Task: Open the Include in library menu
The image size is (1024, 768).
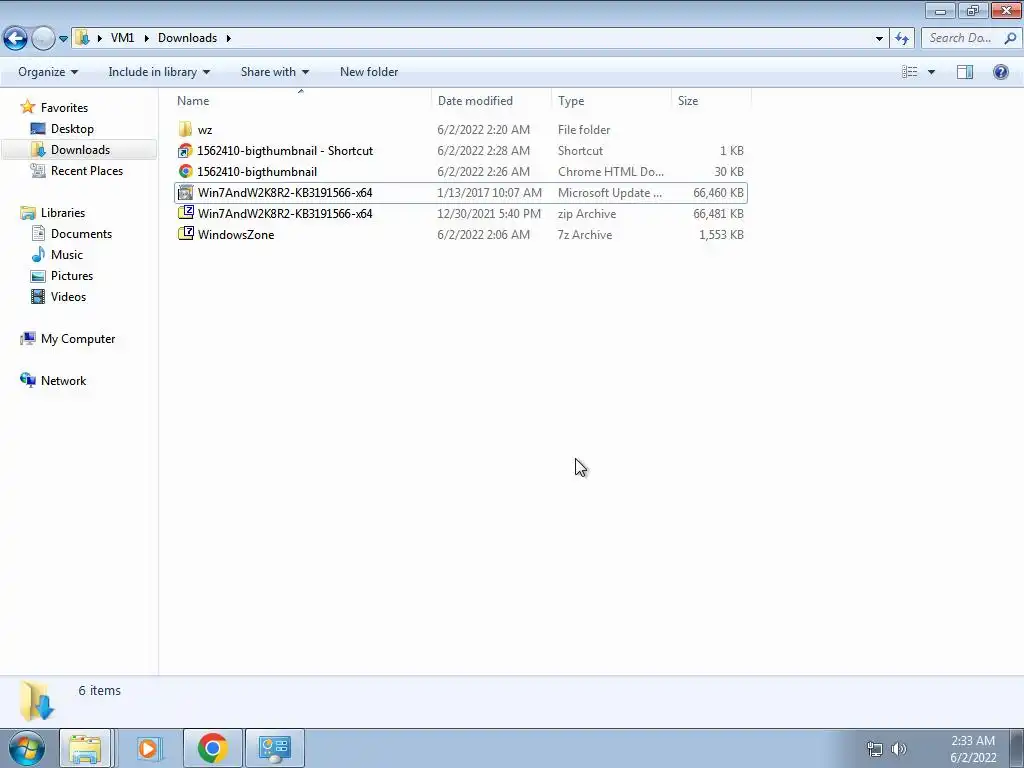Action: coord(159,72)
